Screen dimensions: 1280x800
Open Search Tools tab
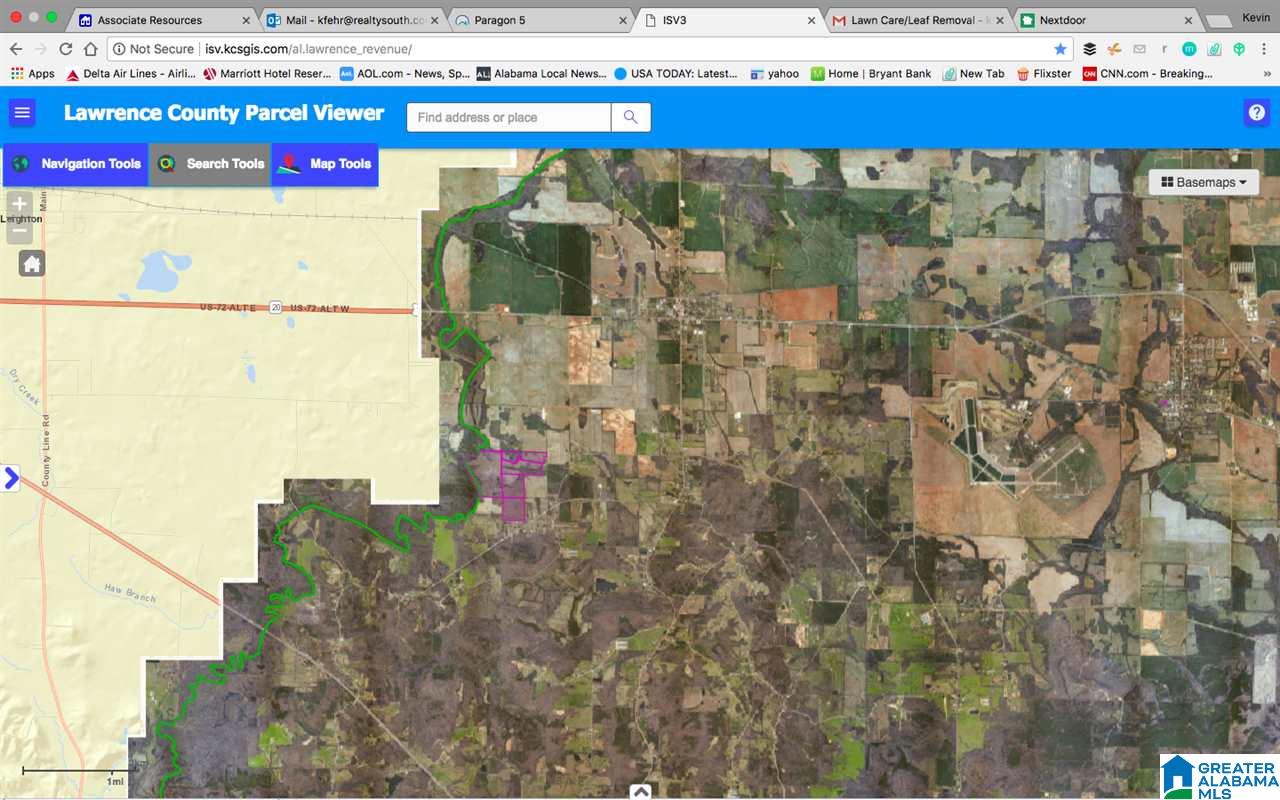[x=211, y=164]
